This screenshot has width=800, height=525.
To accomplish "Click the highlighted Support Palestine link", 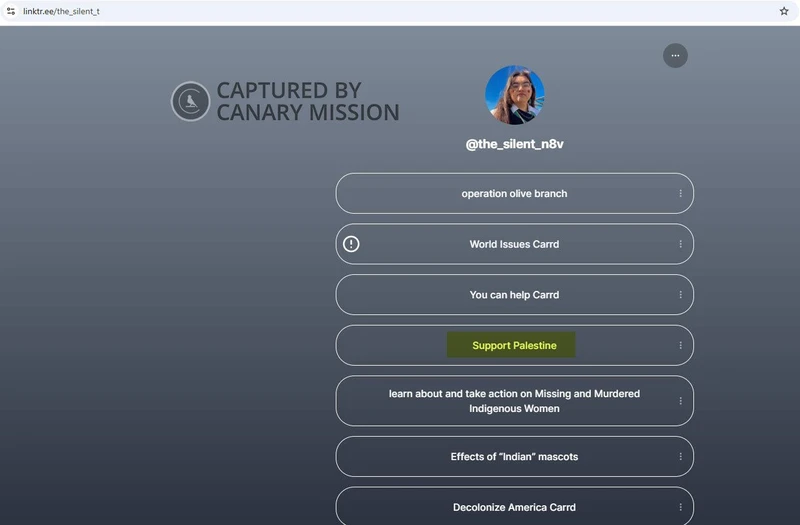I will 514,346.
